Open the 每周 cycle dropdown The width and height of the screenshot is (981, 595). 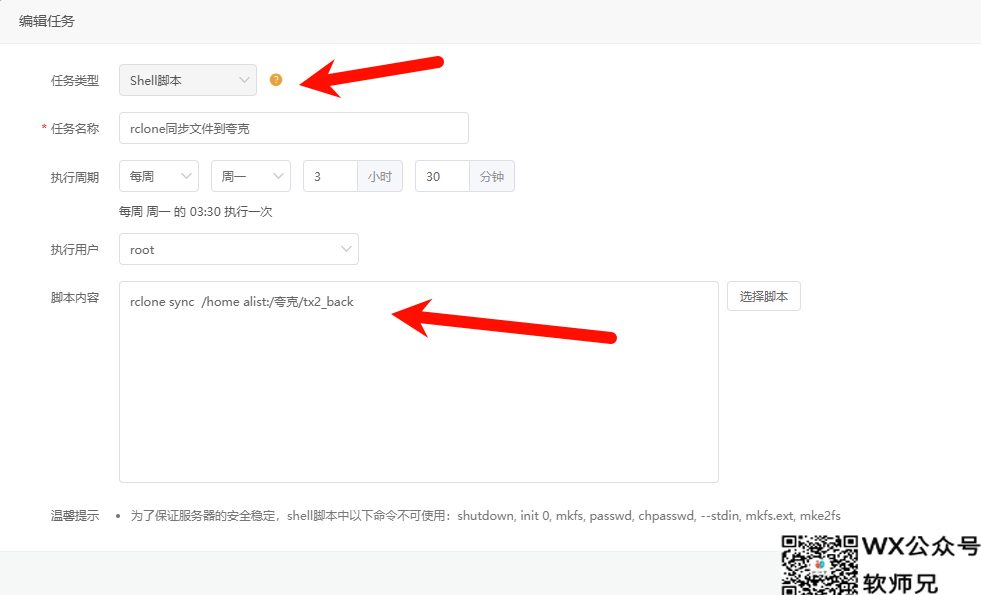159,176
